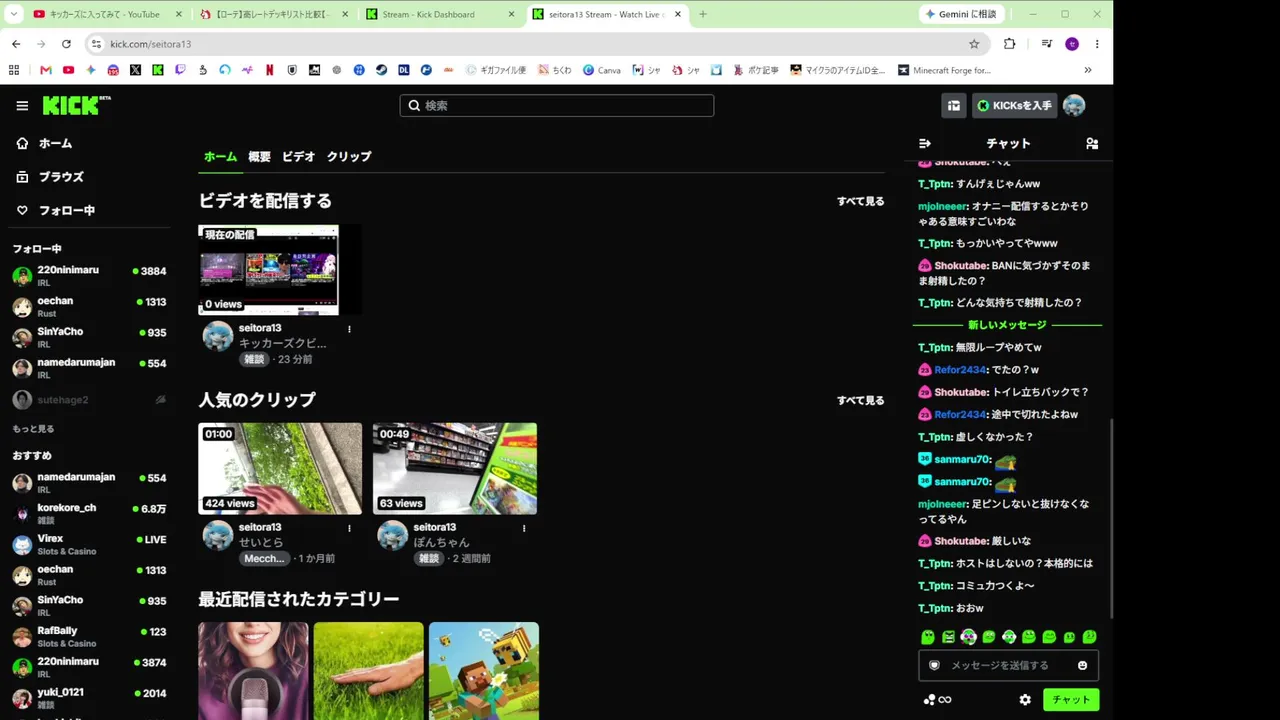Click the KICKsを入手 button
The width and height of the screenshot is (1280, 720).
1014,106
